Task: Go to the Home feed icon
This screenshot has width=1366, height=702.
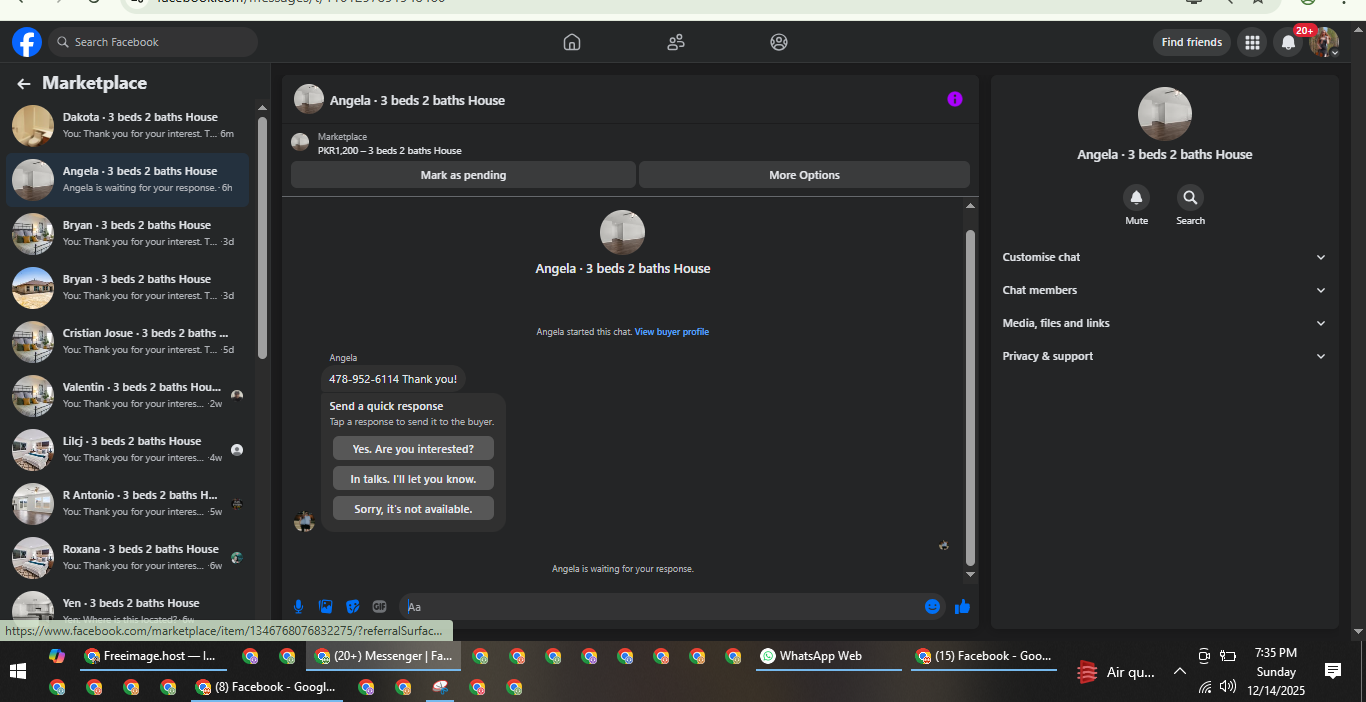Action: tap(572, 42)
